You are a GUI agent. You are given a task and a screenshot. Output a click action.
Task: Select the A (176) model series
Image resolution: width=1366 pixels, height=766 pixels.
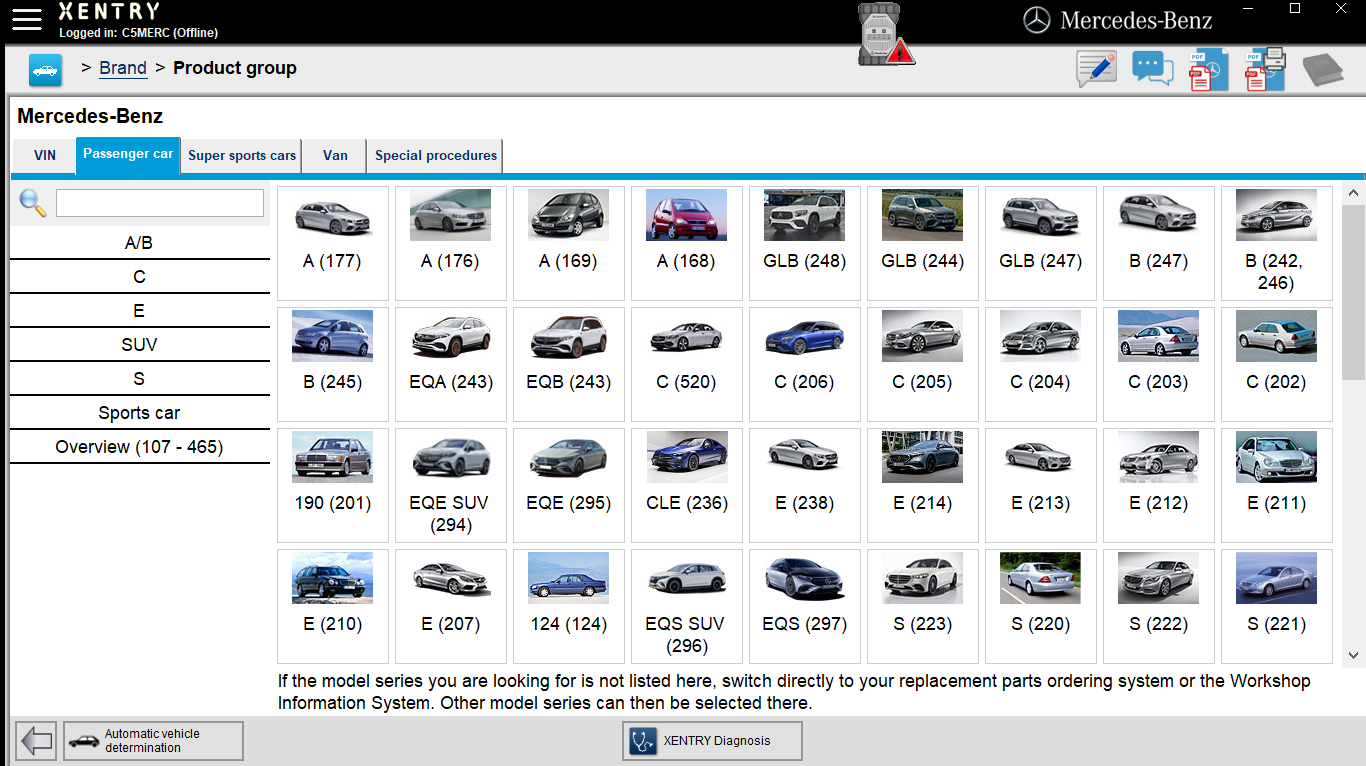451,243
